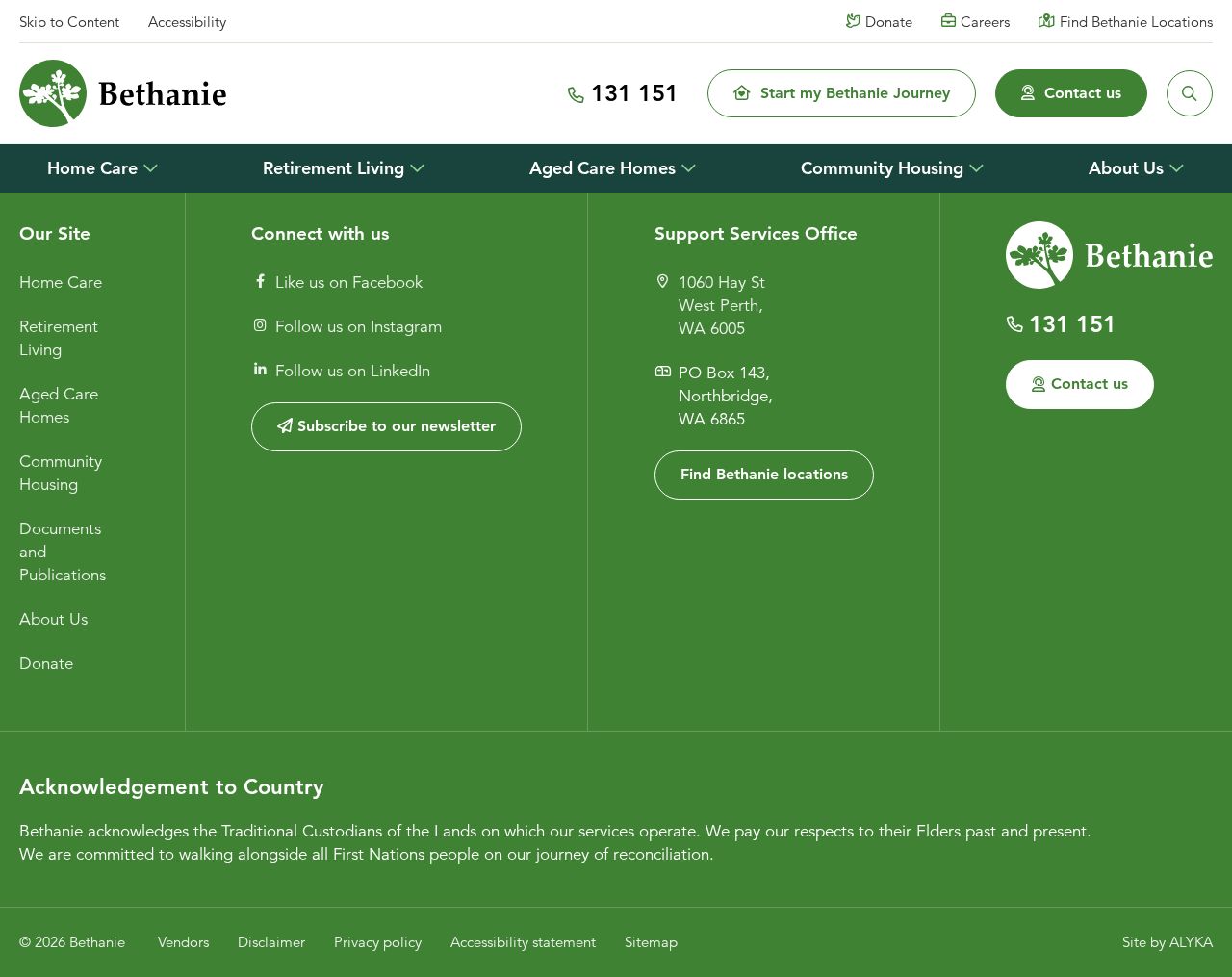Open Documents and Publications link
1232x977 pixels.
pos(63,552)
